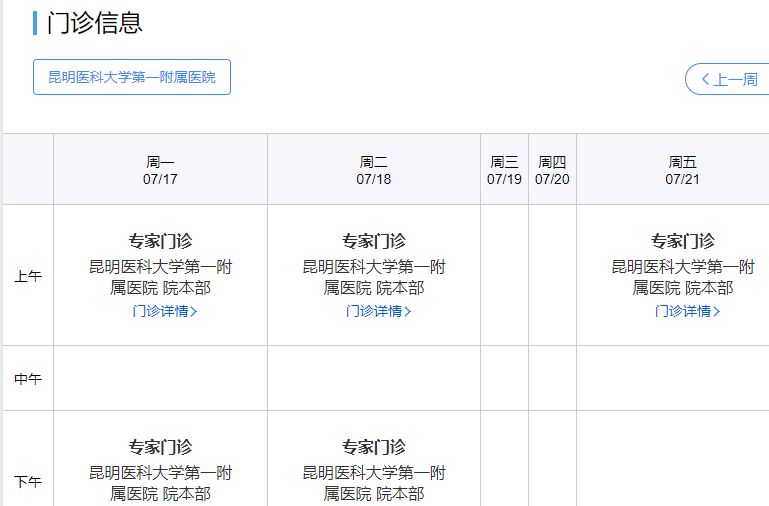Click the 门诊信息 section heading
This screenshot has height=506, width=769.
95,23
